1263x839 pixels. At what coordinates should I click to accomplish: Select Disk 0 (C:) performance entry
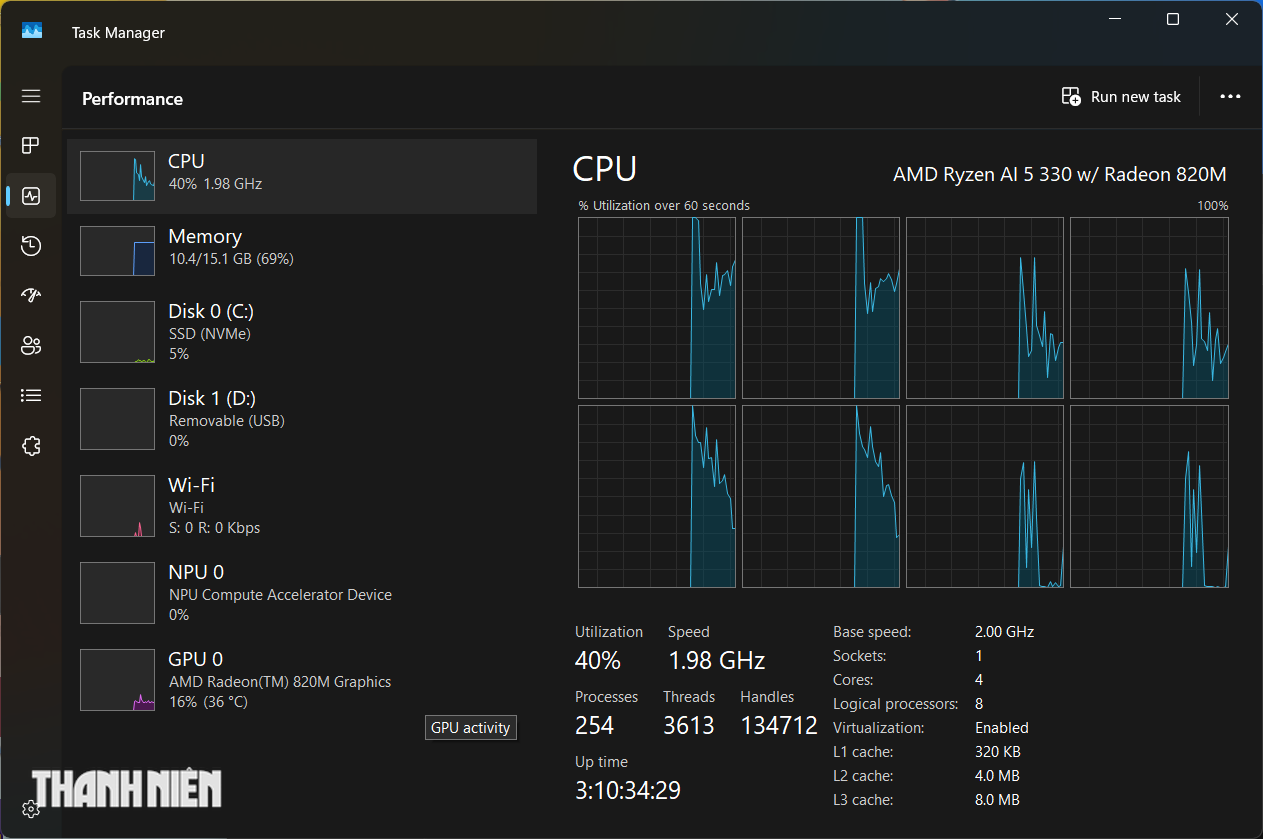click(x=302, y=332)
